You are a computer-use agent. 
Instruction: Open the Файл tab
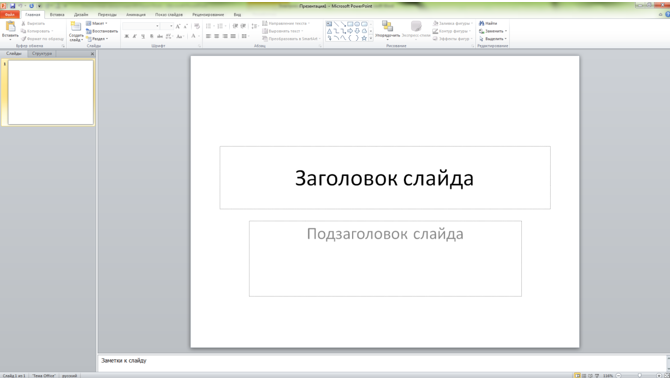tap(10, 15)
